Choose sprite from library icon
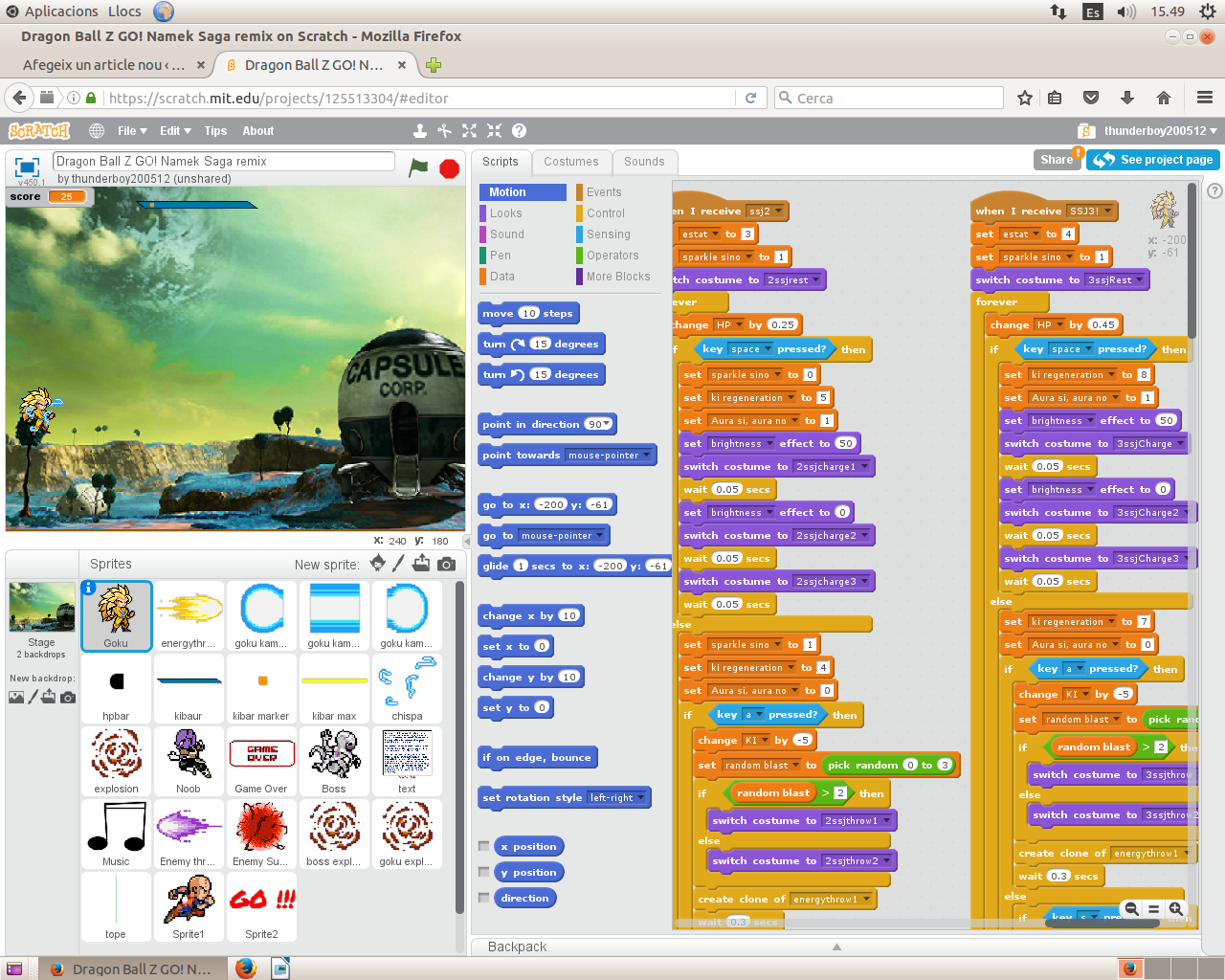 click(x=378, y=564)
